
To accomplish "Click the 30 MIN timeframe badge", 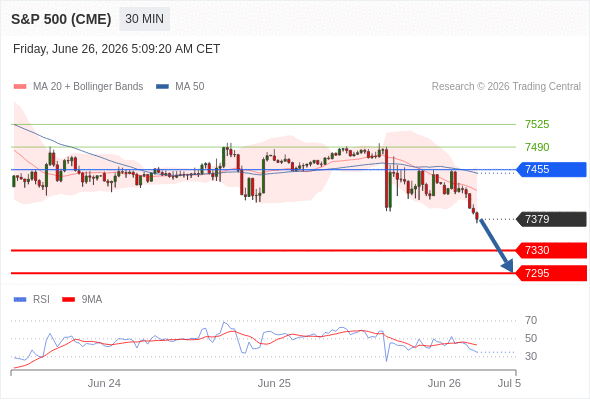I will coord(144,19).
